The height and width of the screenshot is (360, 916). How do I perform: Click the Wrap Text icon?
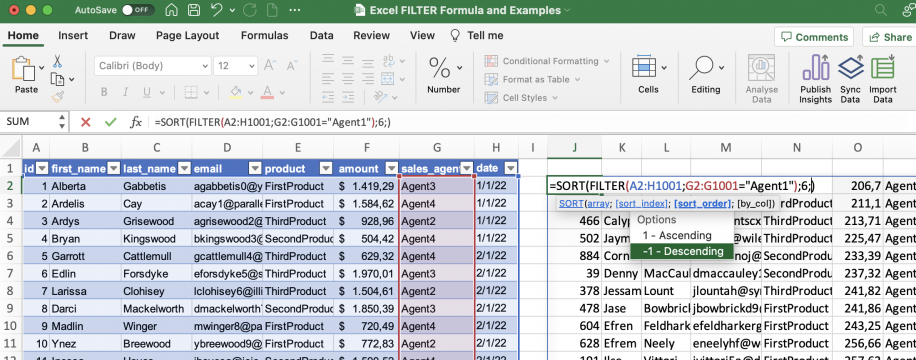pyautogui.click(x=387, y=61)
